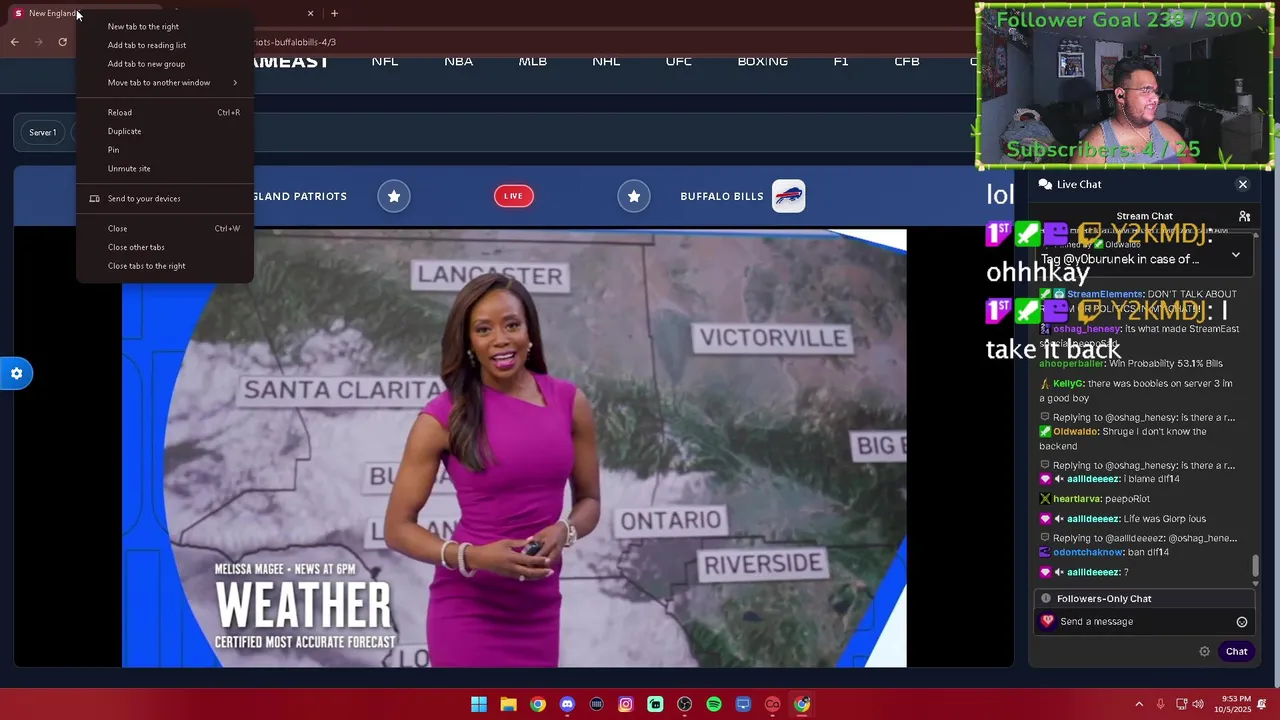Click the Buffalo Bills team logo

coord(789,196)
